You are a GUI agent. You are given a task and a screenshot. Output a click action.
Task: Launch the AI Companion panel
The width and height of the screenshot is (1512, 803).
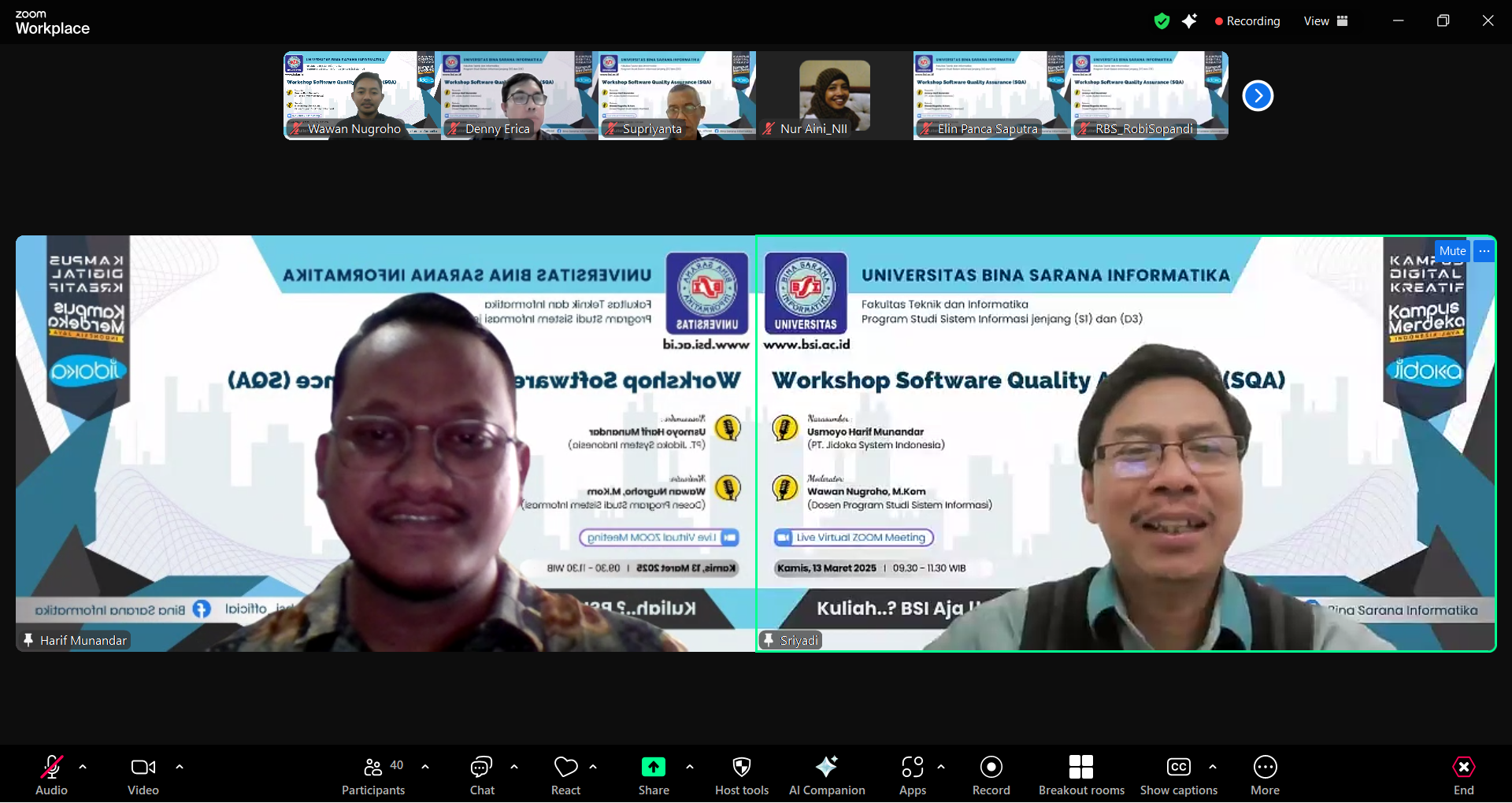point(827,775)
